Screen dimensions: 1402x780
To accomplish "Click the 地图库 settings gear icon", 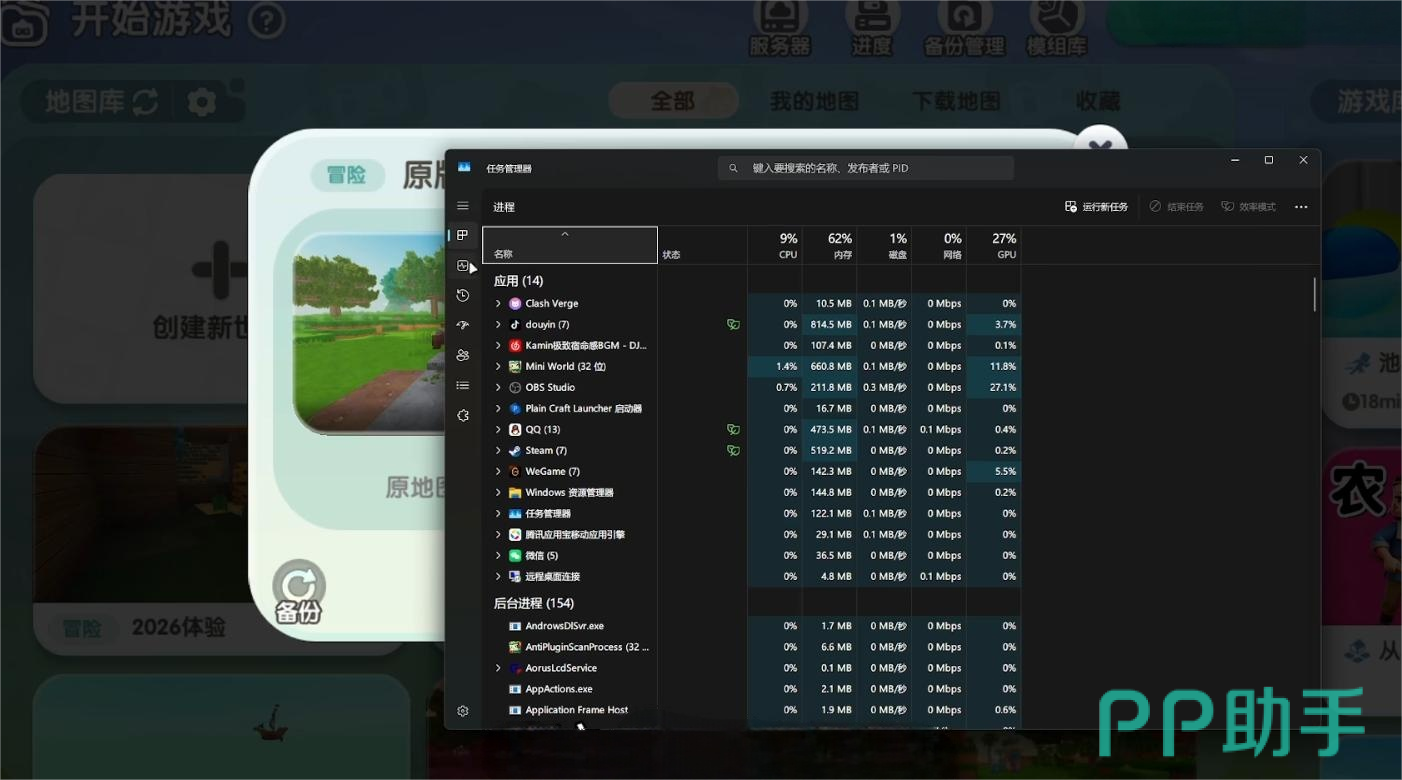I will [202, 102].
